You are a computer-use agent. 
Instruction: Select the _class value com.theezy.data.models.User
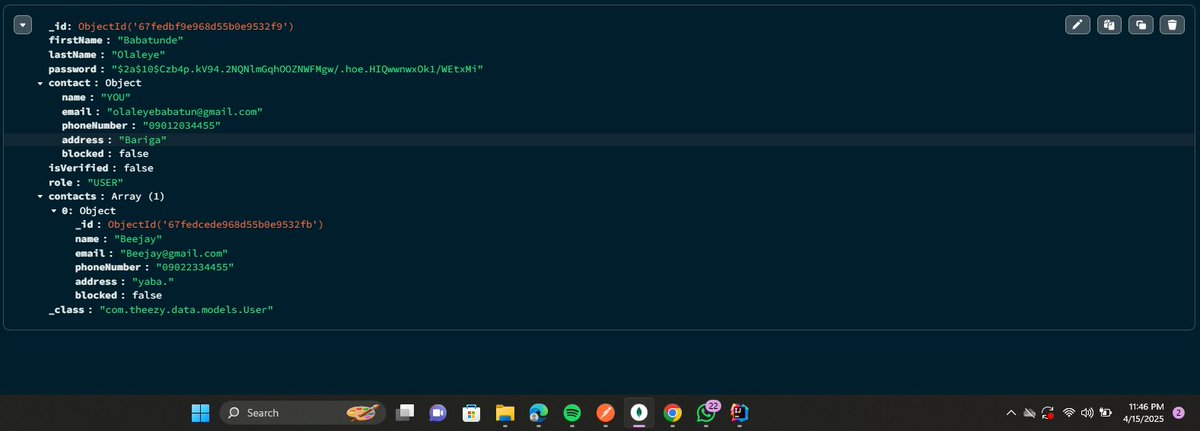186,311
